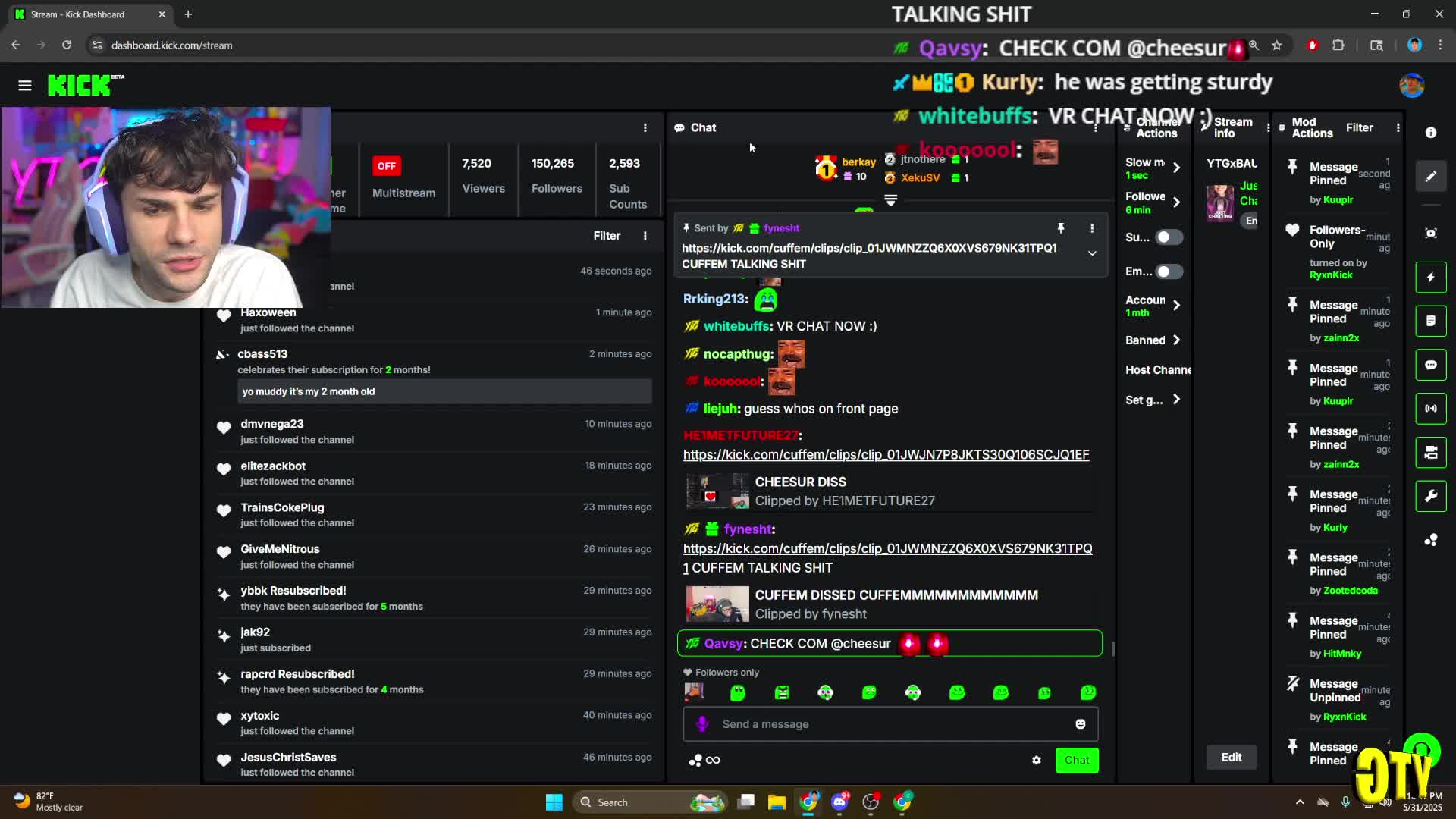Bookmark this page with the star icon
1456x819 pixels.
tap(1277, 45)
